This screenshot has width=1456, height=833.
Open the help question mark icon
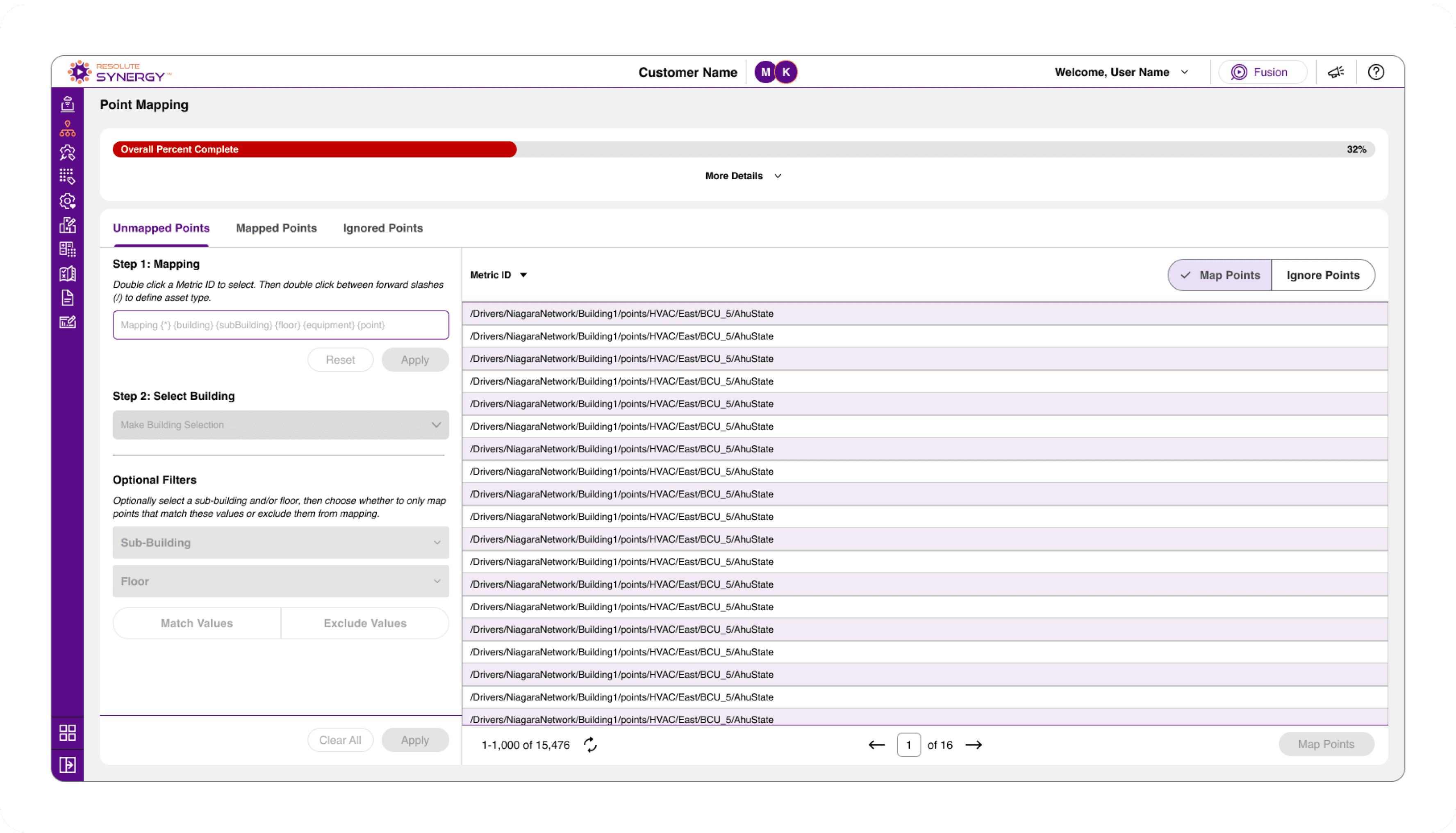coord(1376,72)
